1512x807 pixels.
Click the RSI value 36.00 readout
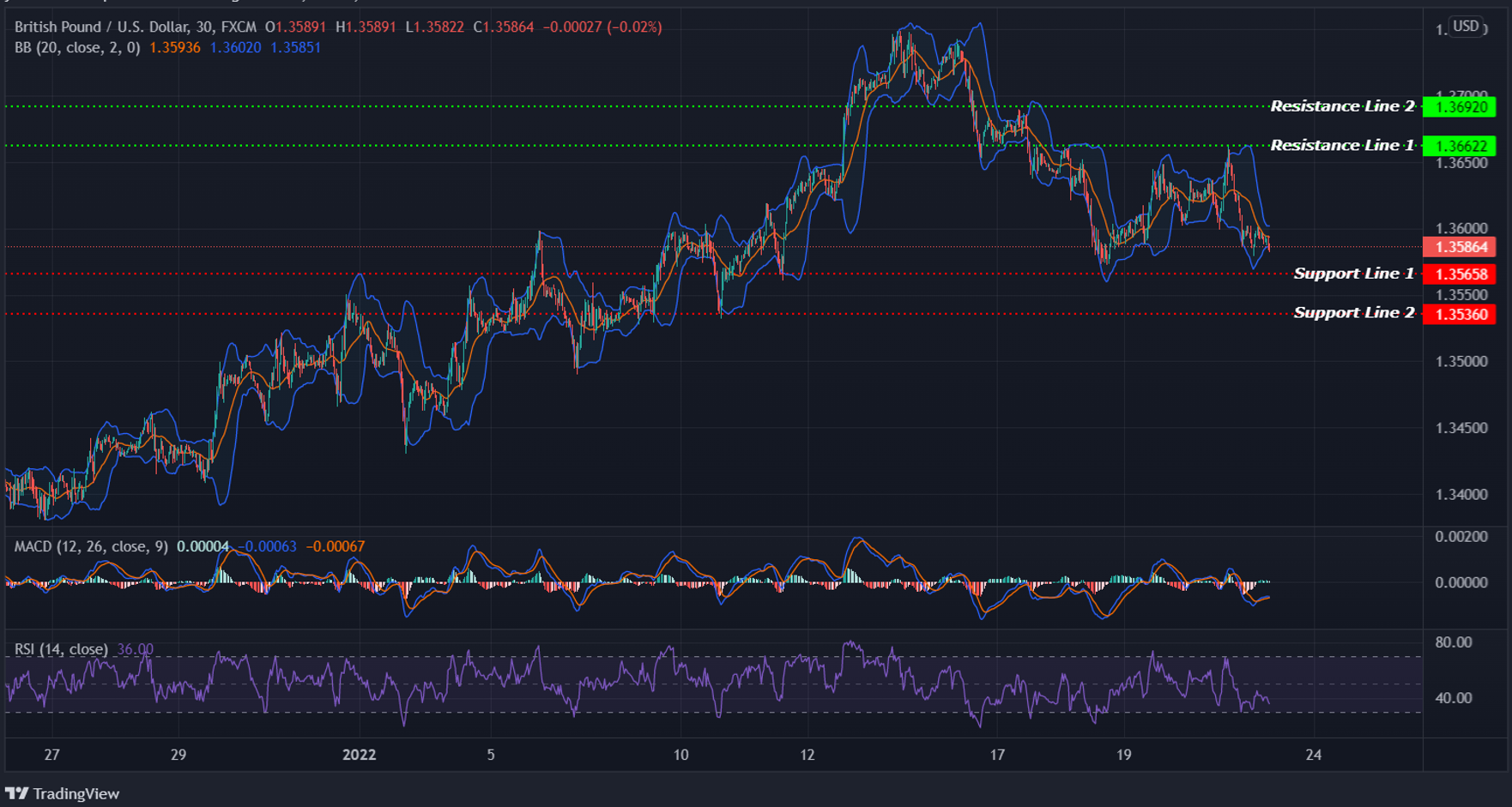click(136, 649)
